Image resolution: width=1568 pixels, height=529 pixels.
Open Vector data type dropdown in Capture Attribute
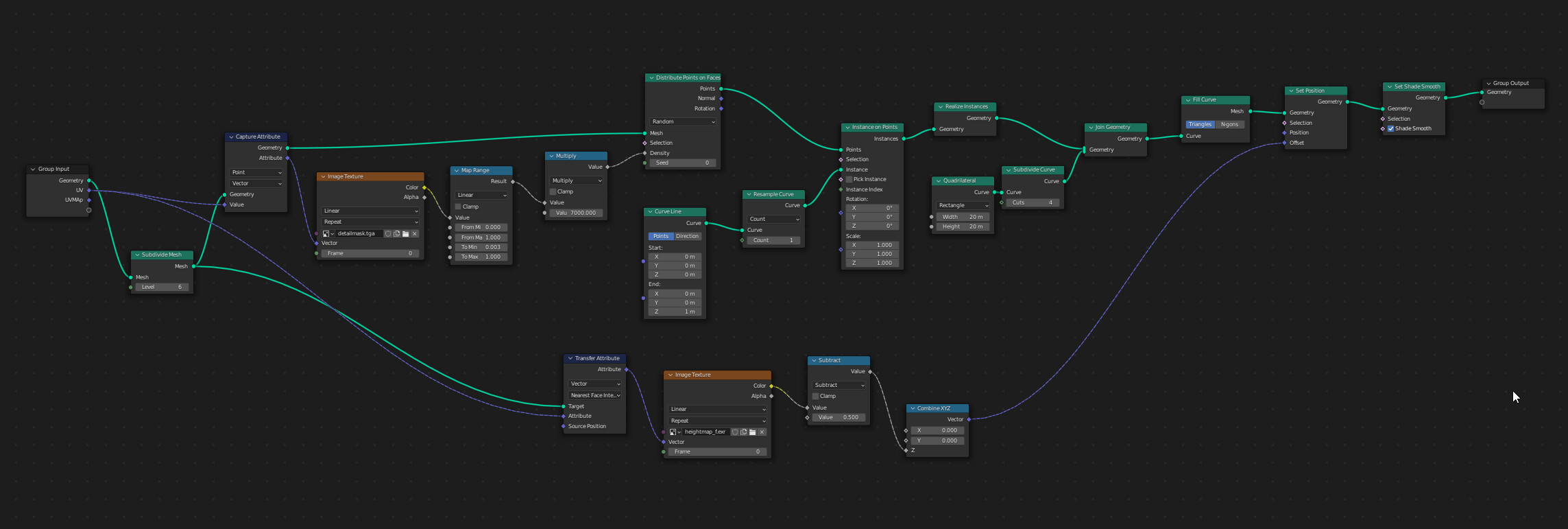pos(256,183)
